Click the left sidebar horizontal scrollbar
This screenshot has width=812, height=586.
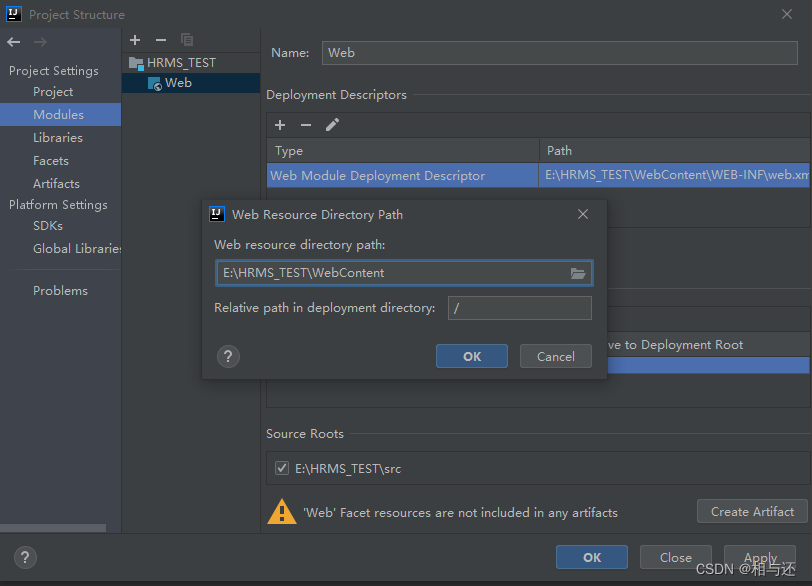(x=53, y=528)
